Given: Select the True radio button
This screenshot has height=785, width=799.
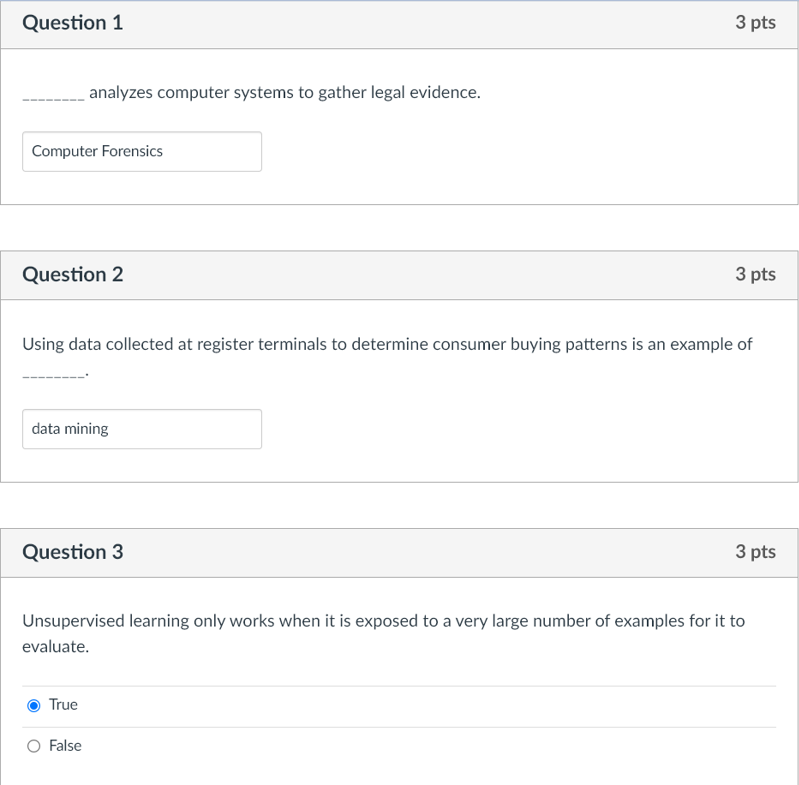Looking at the screenshot, I should tap(34, 705).
